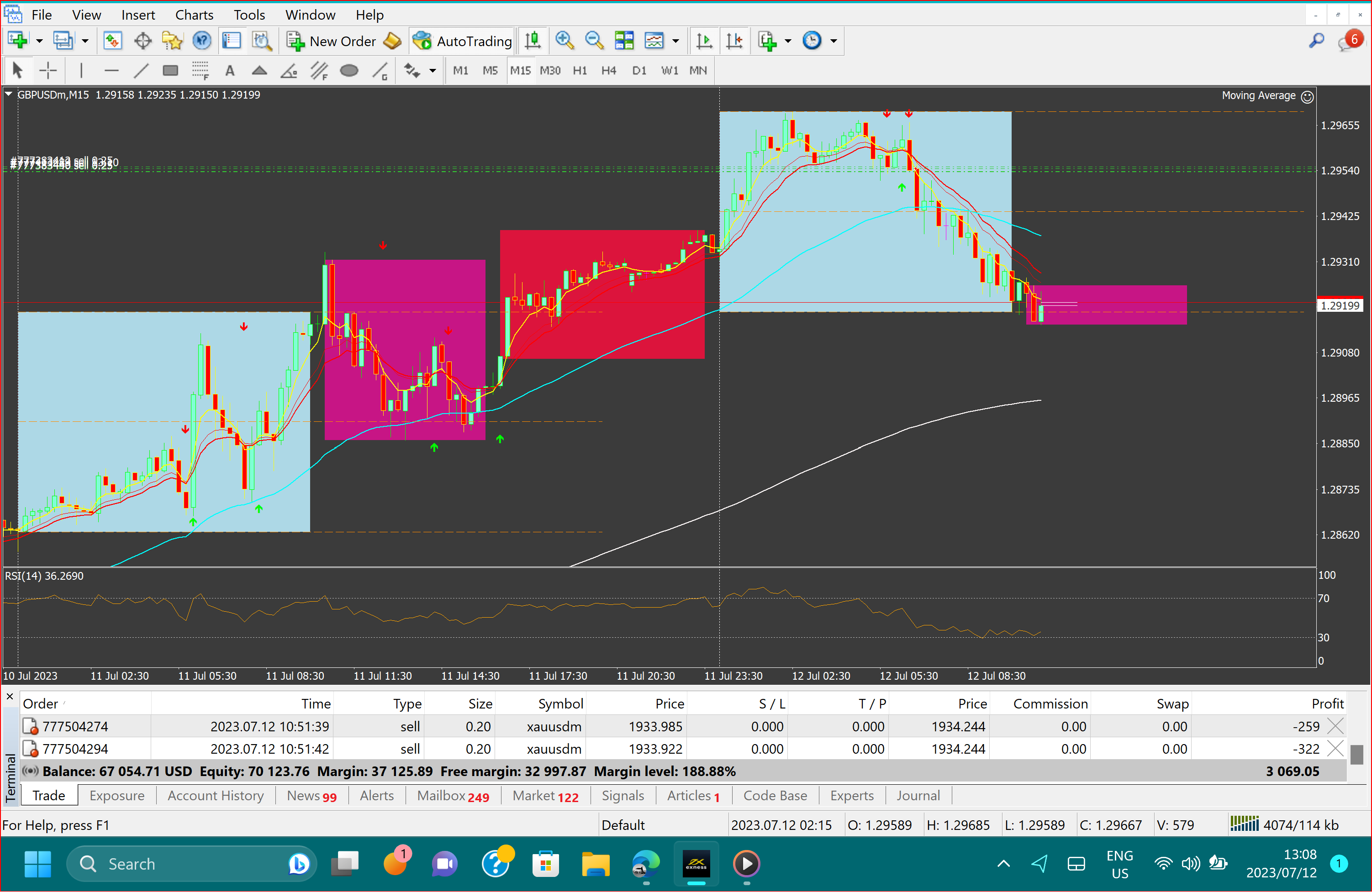This screenshot has width=1372, height=892.
Task: Expand New Chart dropdown arrow
Action: [39, 41]
